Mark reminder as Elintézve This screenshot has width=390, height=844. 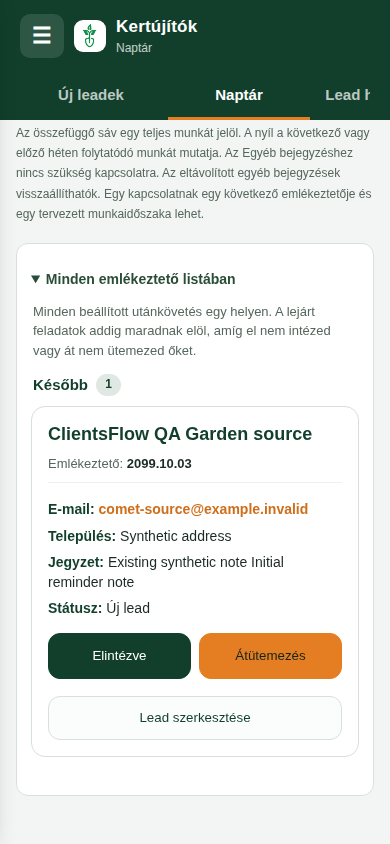click(119, 656)
